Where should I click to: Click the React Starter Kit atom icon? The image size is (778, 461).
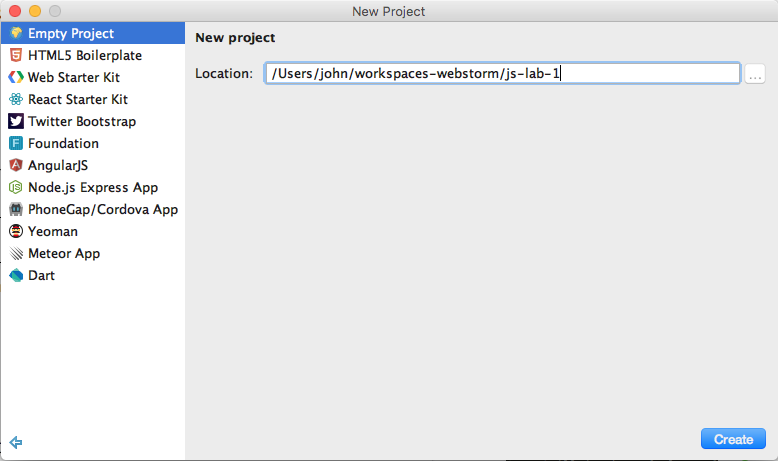coord(16,99)
